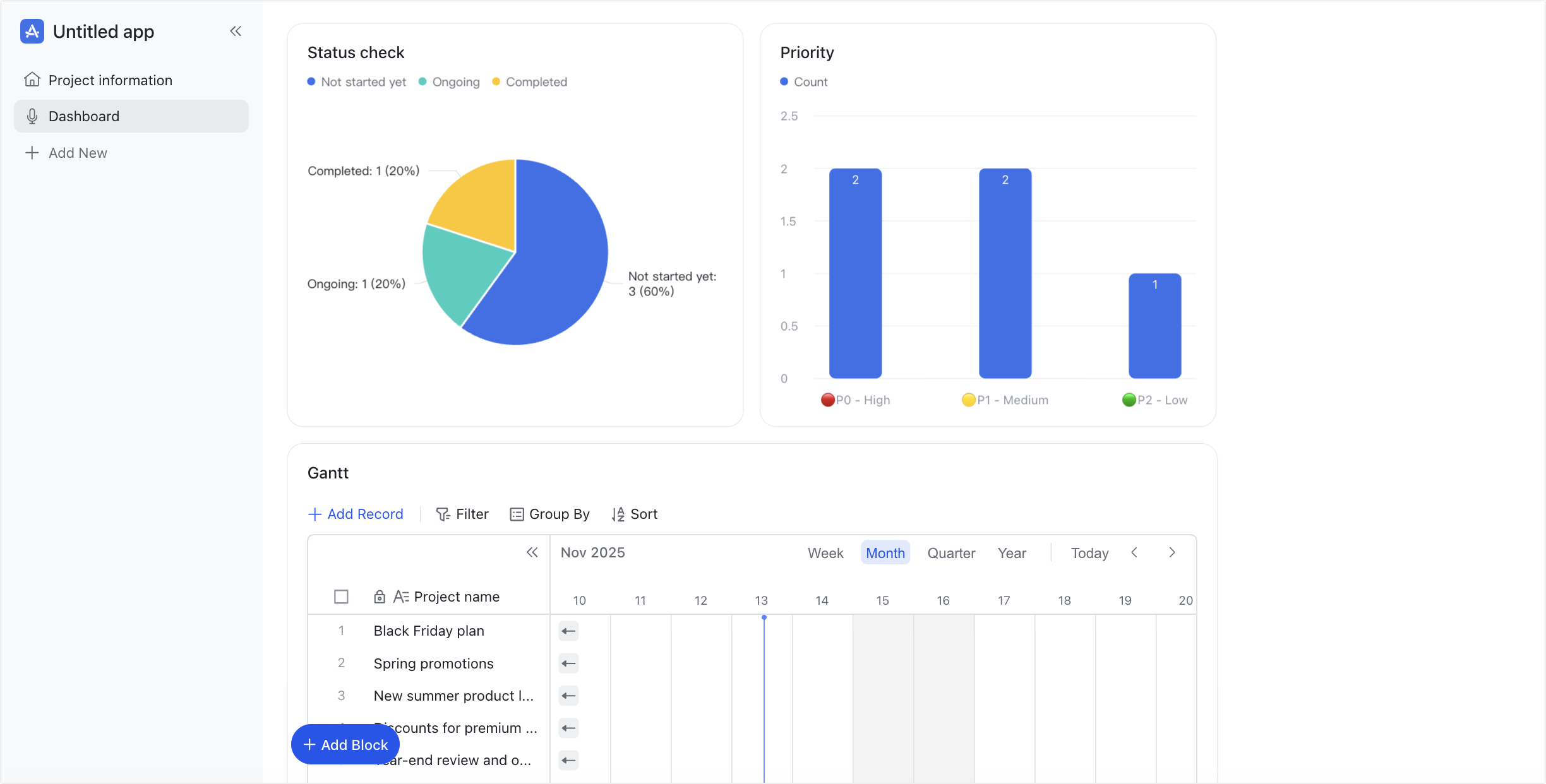Select the Spring promotions row

point(429,663)
